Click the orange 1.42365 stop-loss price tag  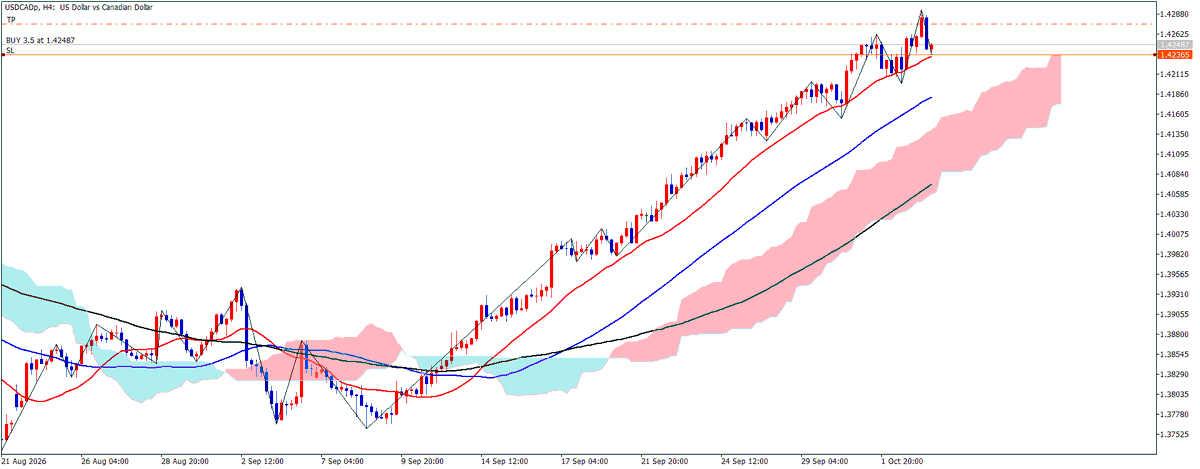[1175, 55]
